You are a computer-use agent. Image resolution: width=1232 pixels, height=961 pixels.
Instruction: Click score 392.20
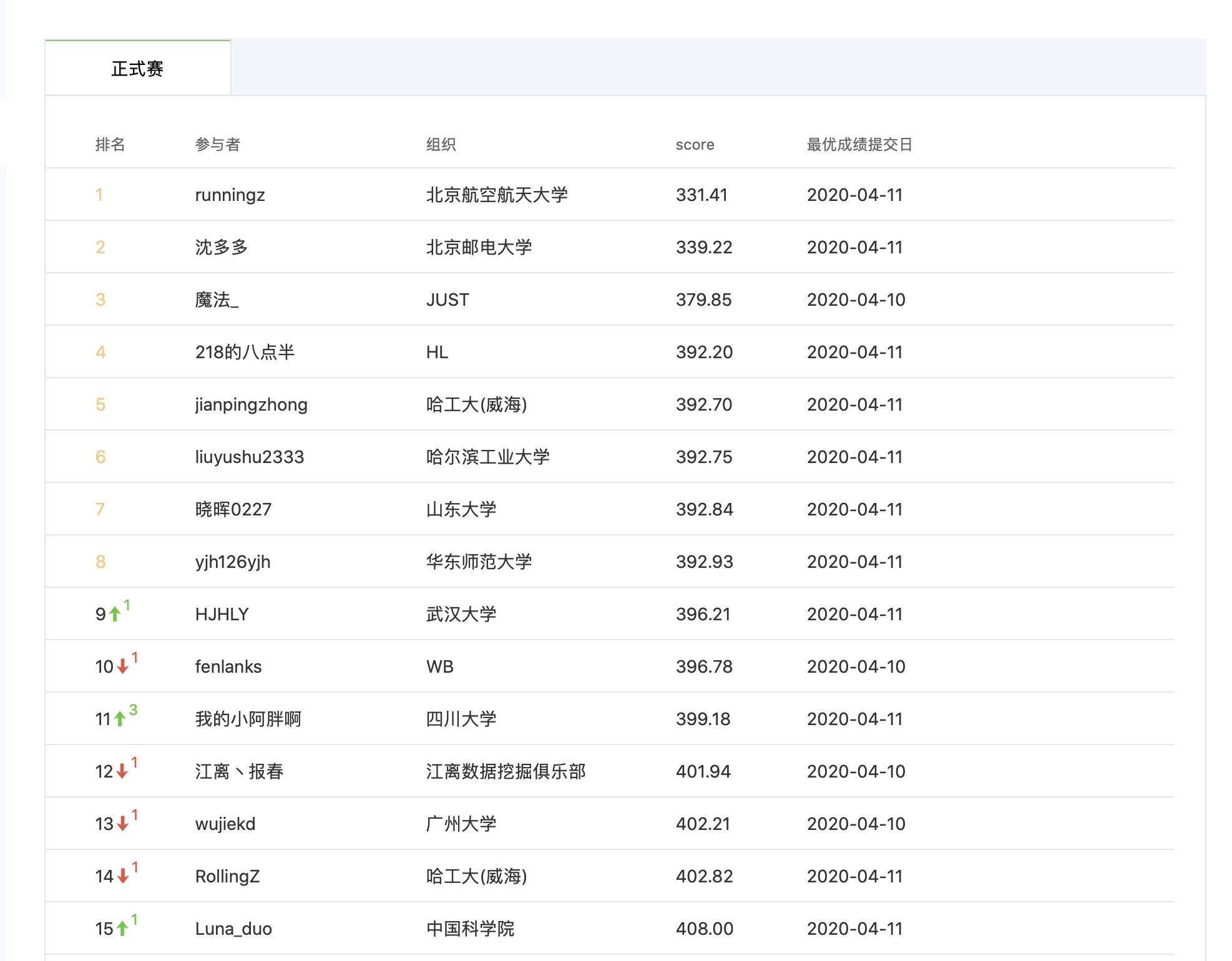[704, 352]
